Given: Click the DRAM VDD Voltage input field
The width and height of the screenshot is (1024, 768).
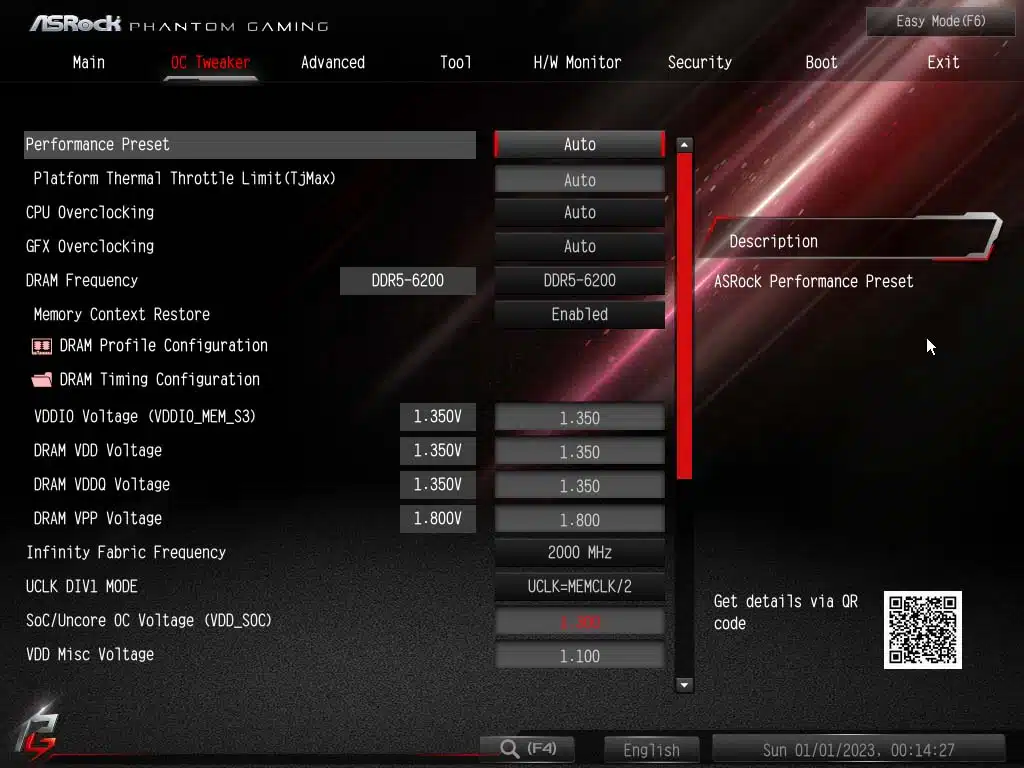Looking at the screenshot, I should pyautogui.click(x=579, y=452).
